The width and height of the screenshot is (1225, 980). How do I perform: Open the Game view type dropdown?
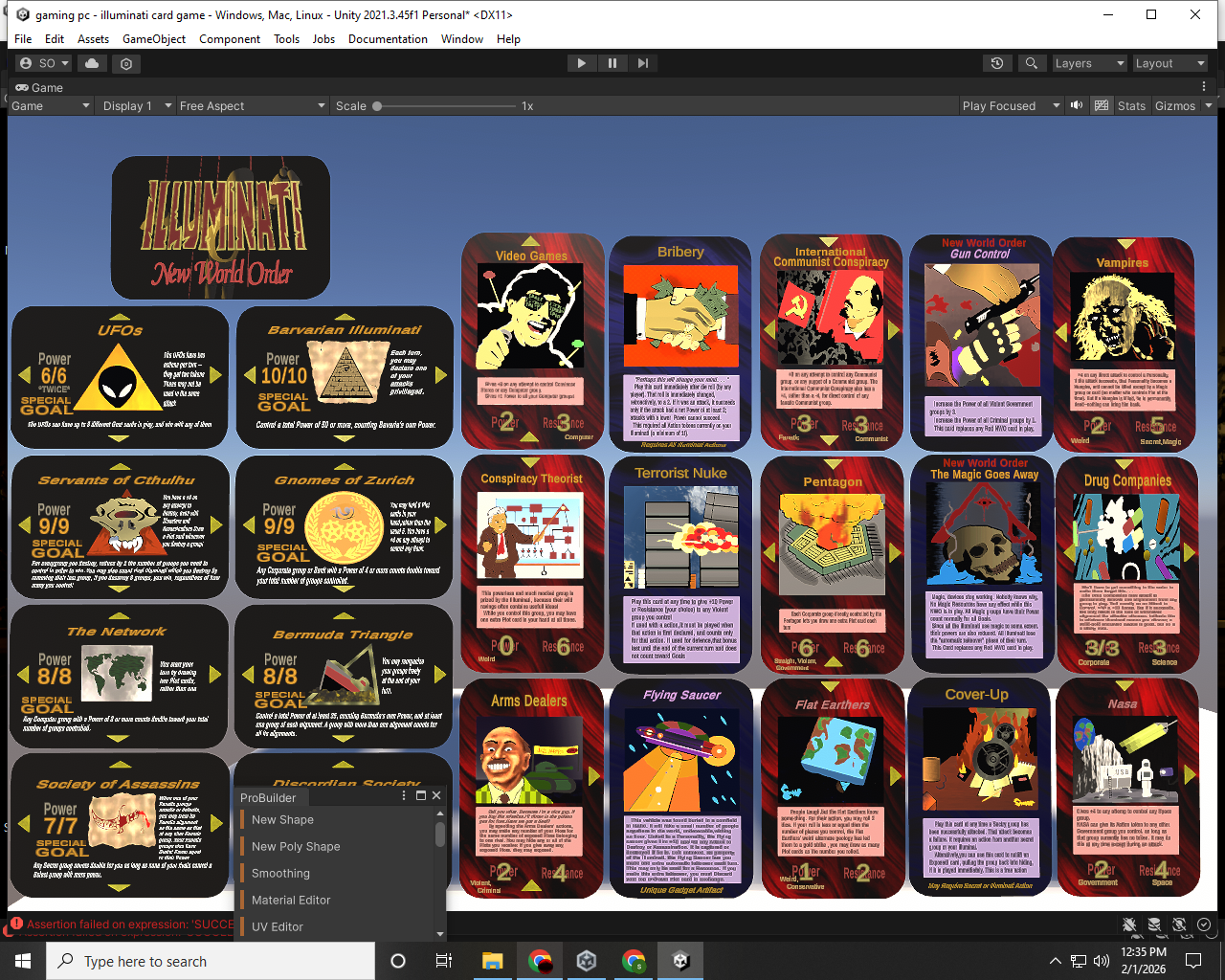click(51, 105)
